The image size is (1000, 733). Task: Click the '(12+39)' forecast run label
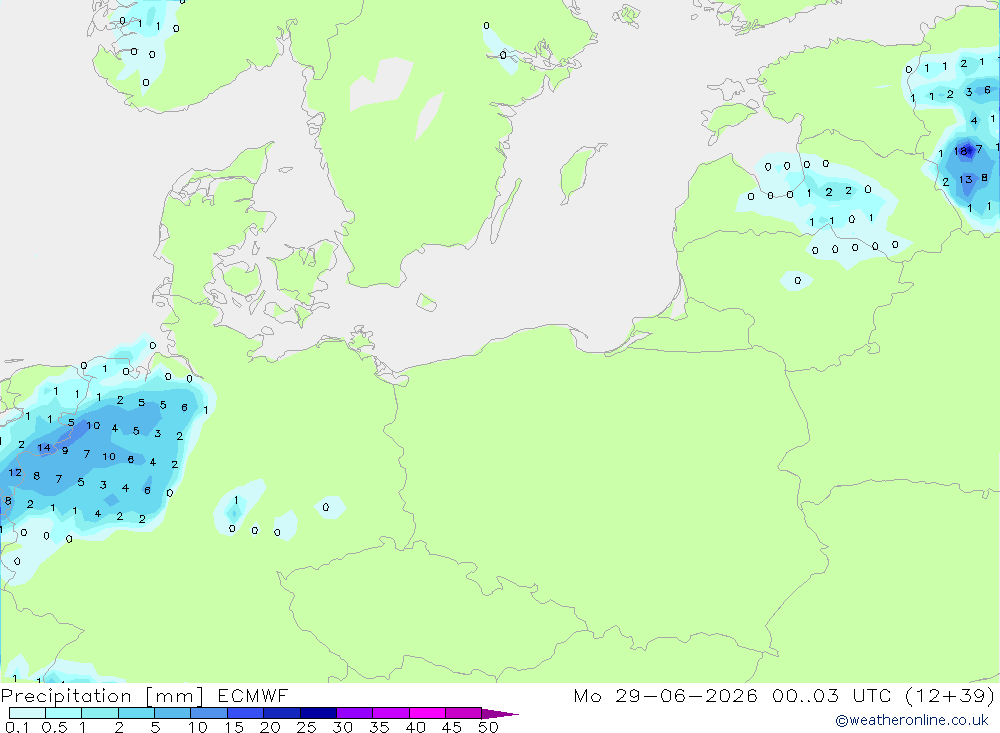pyautogui.click(x=950, y=695)
